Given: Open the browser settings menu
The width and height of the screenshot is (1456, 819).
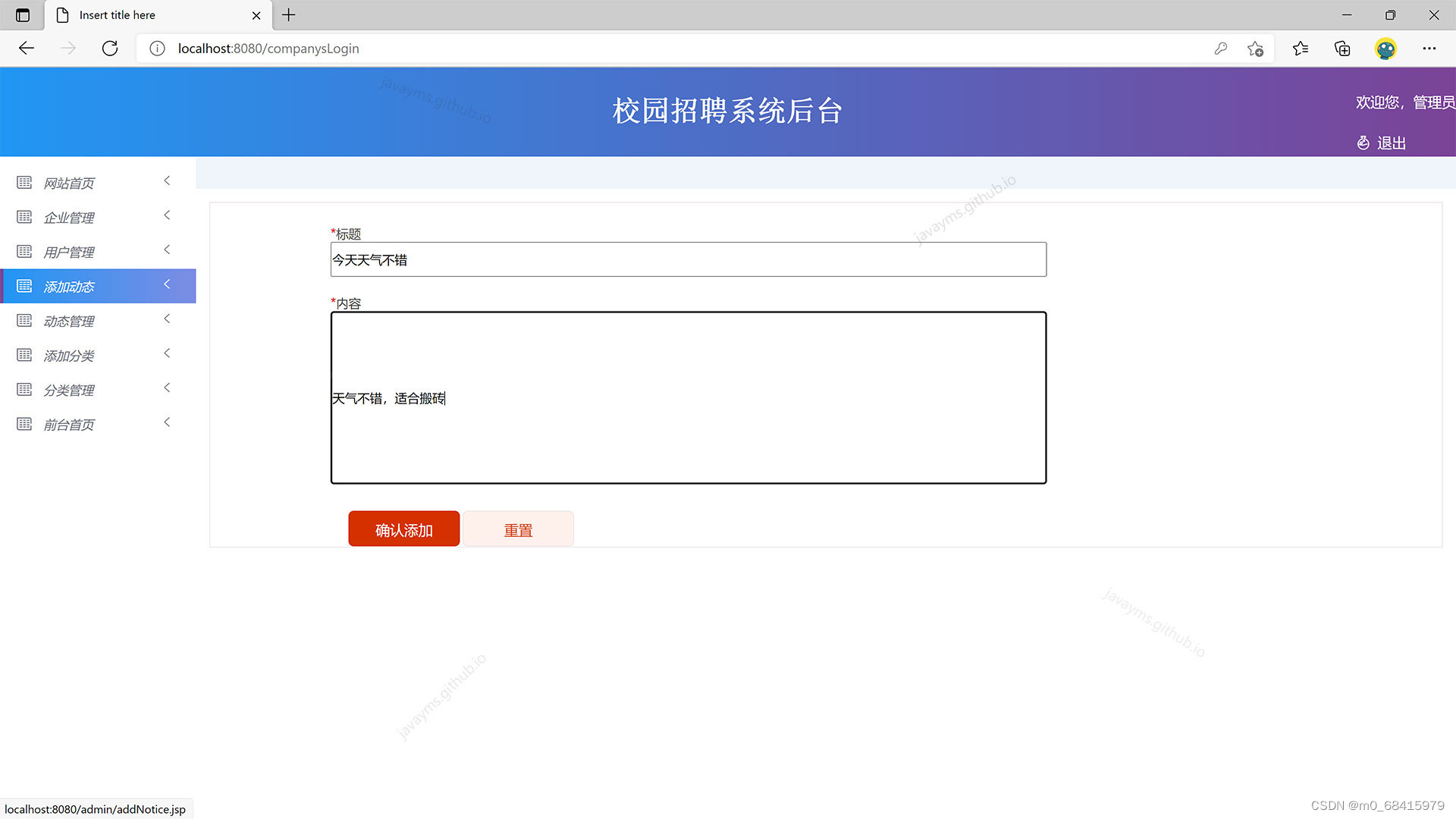Looking at the screenshot, I should pyautogui.click(x=1429, y=48).
